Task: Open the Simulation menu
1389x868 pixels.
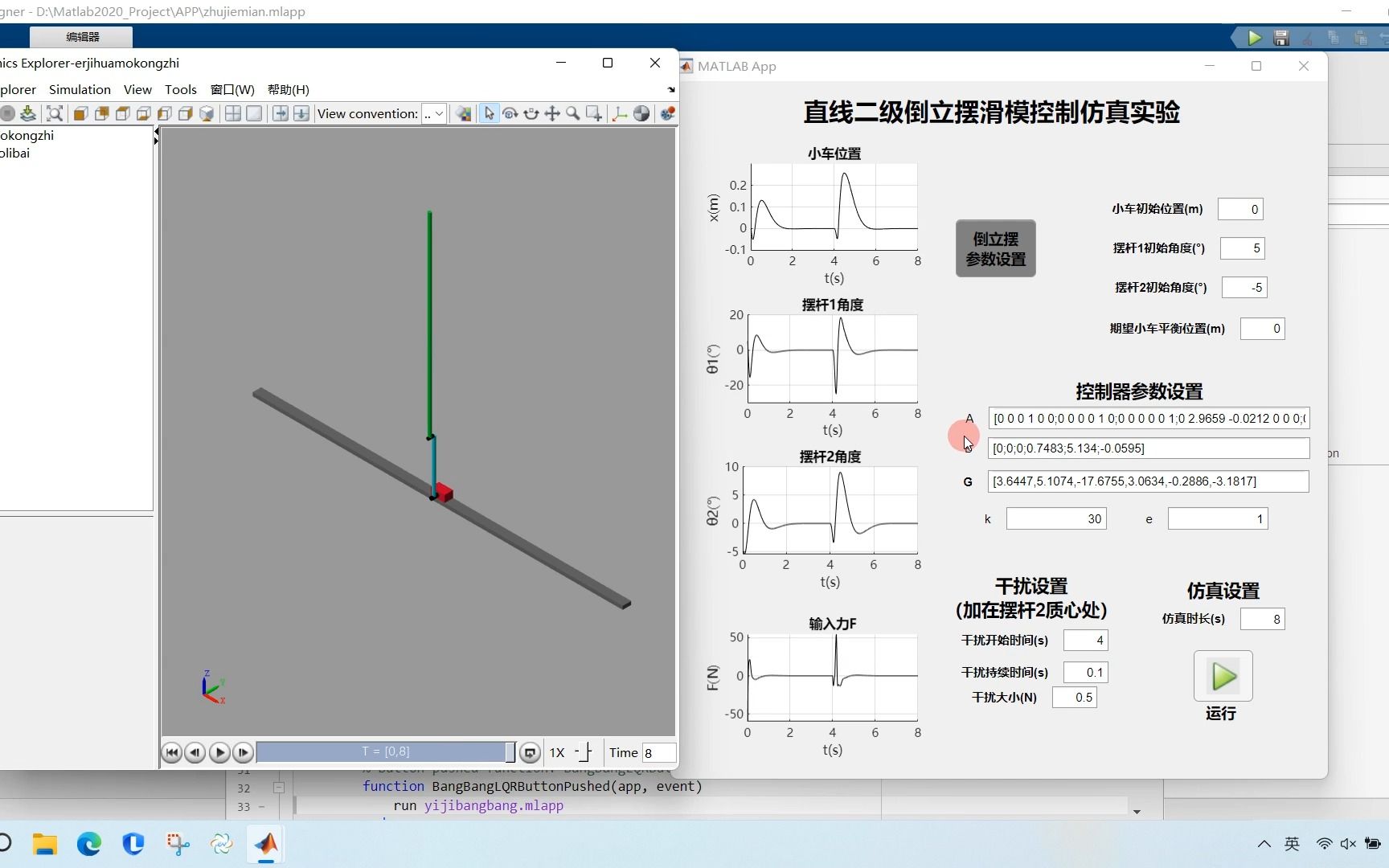Action: click(x=80, y=89)
